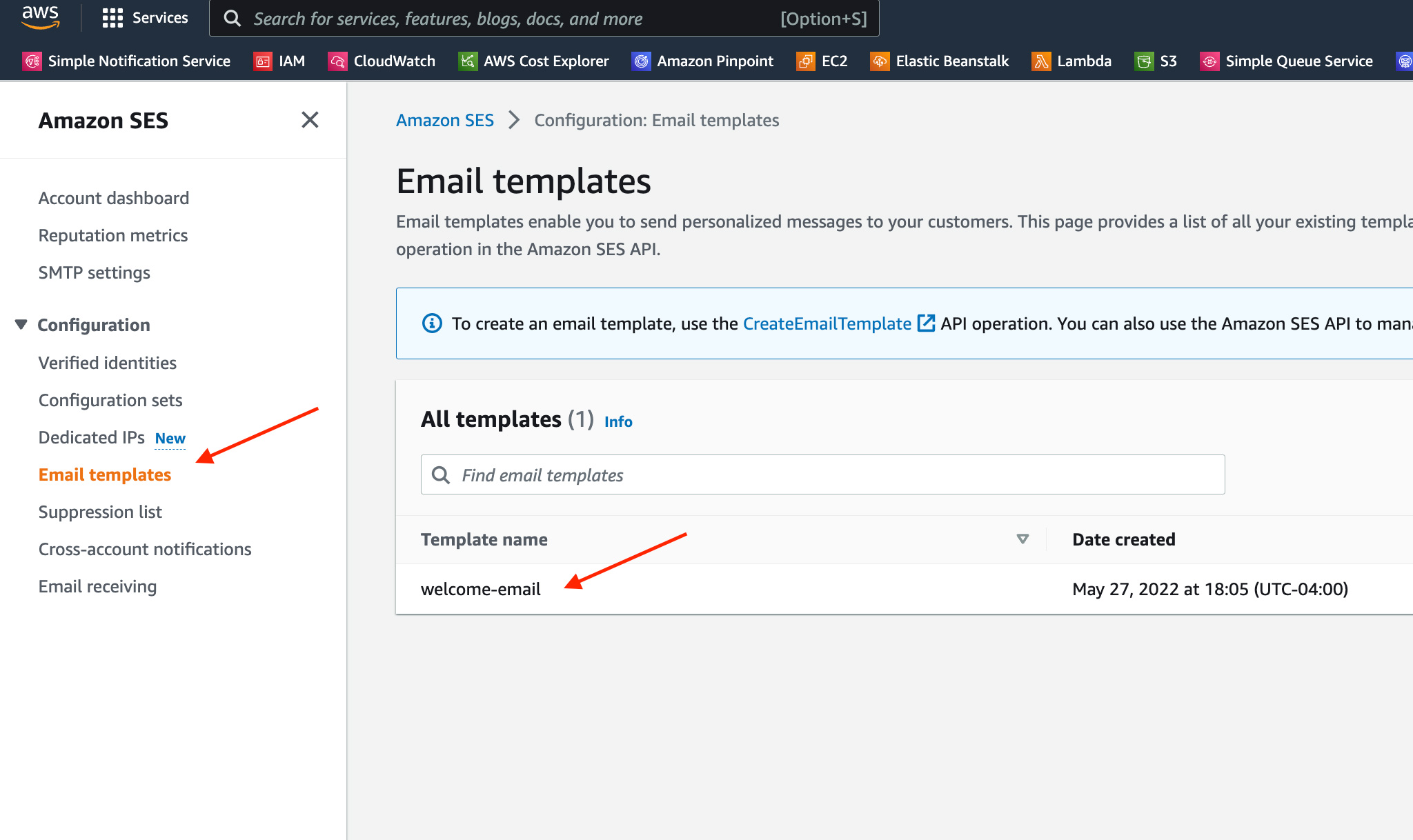The height and width of the screenshot is (840, 1413).
Task: Sort by Template name arrow
Action: tap(1022, 539)
